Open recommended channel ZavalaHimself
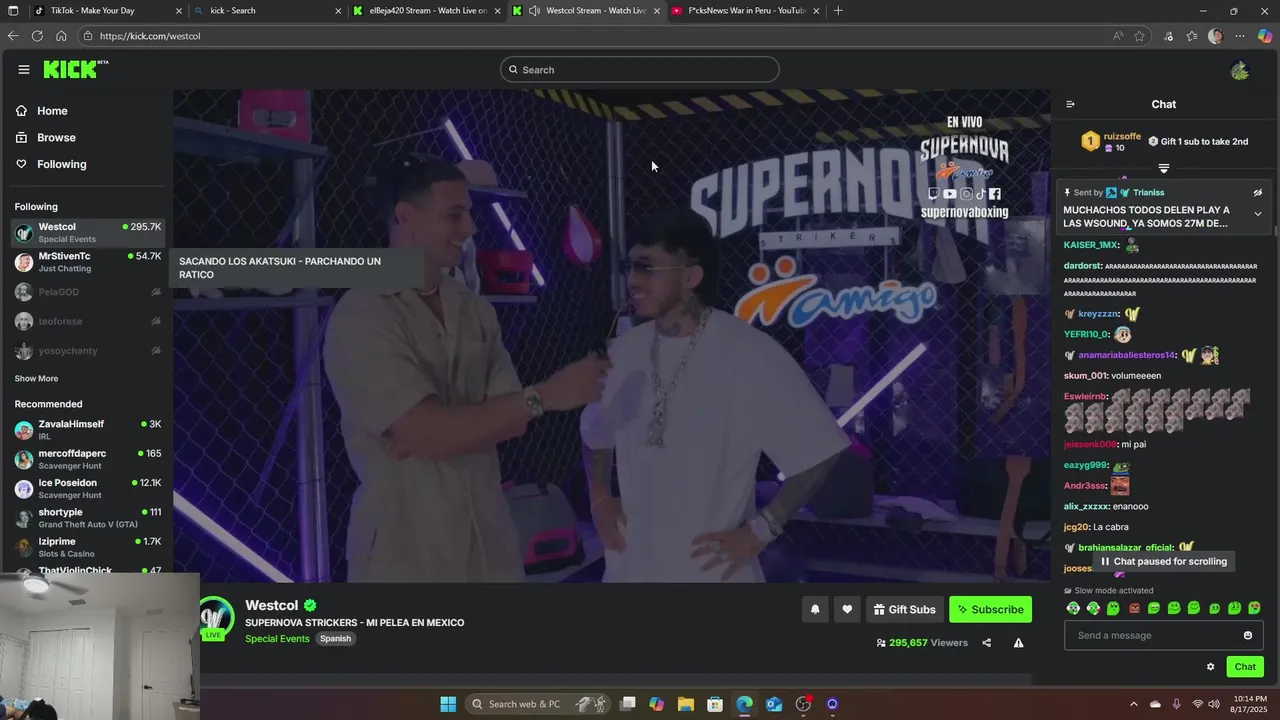 click(x=88, y=430)
